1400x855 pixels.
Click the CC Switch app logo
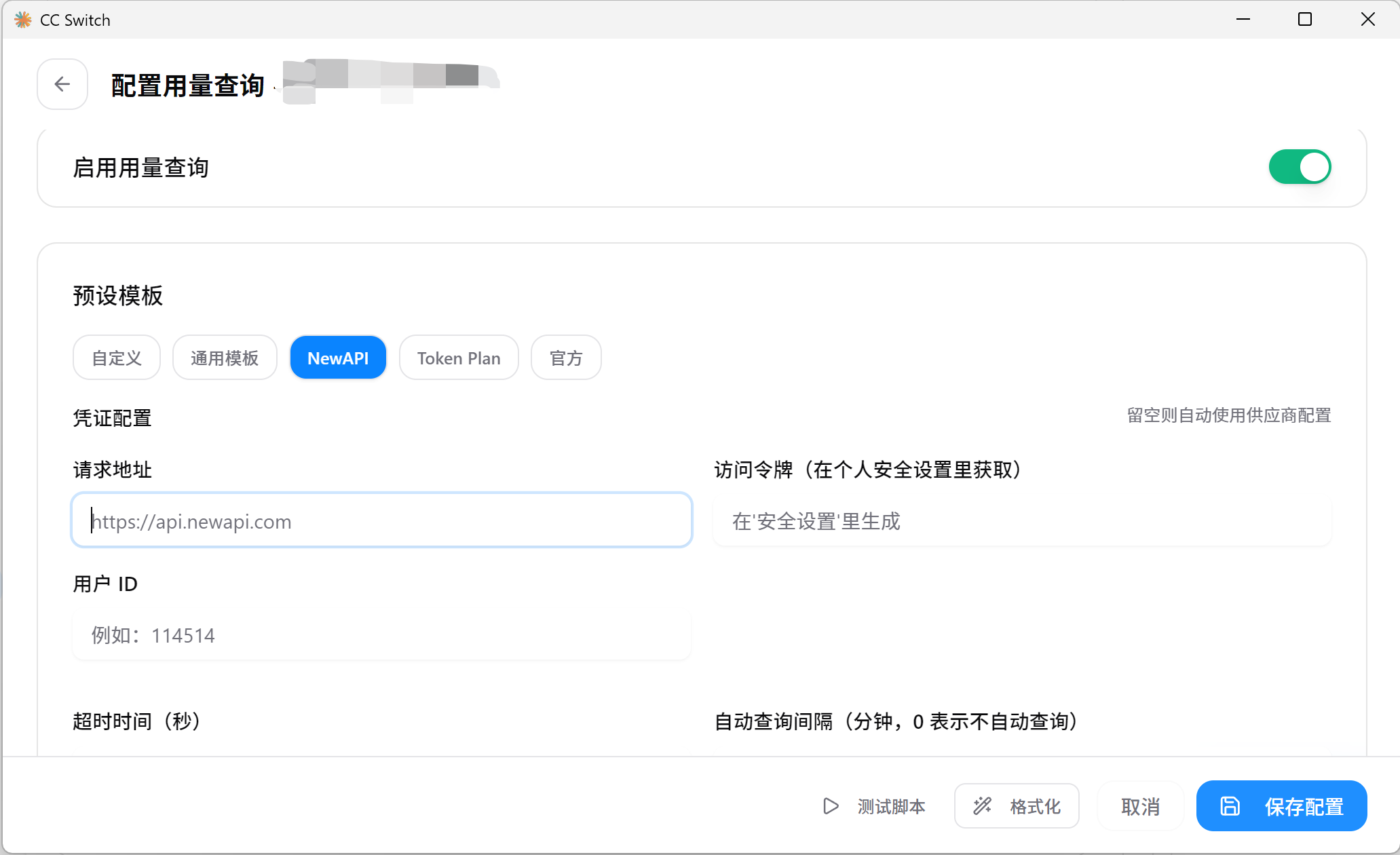point(23,20)
